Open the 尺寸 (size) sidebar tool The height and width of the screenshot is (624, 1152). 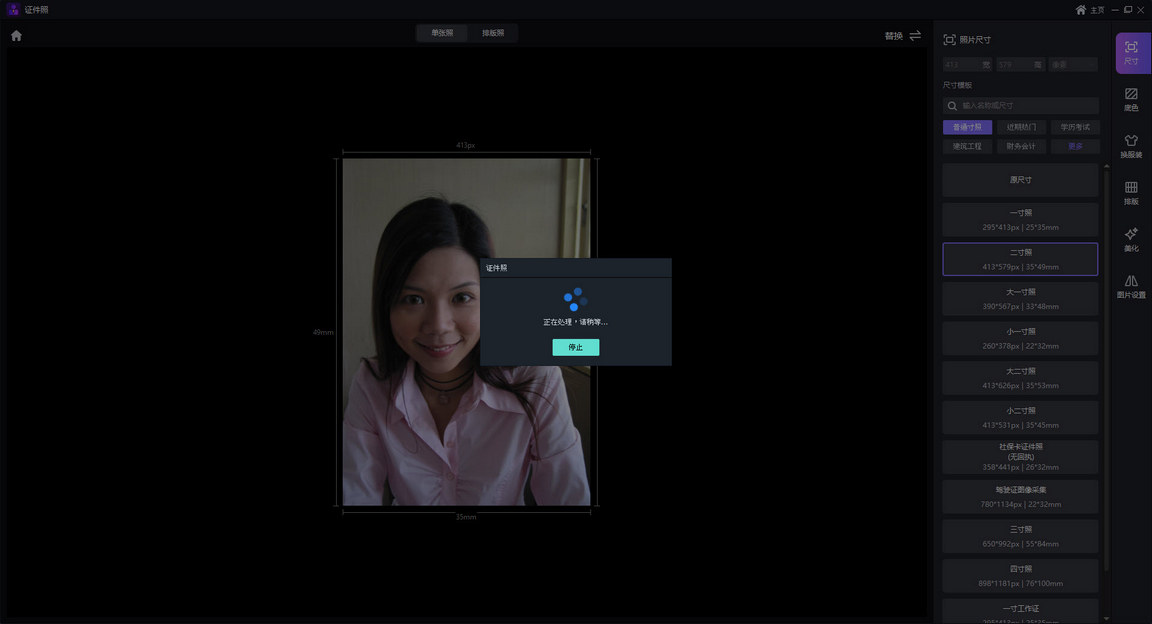1131,53
